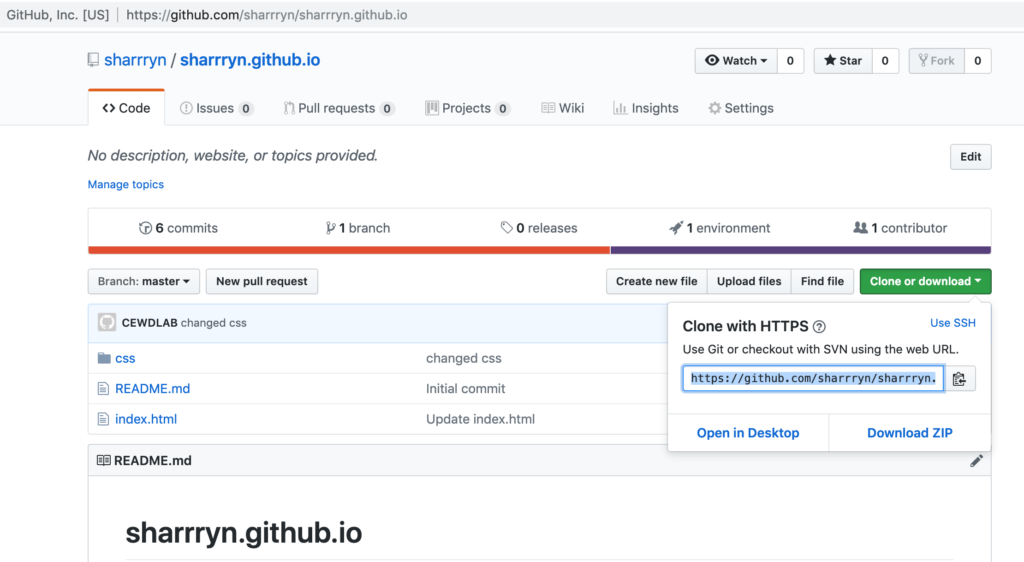
Task: Toggle the Clone or download dropdown
Action: coord(925,281)
